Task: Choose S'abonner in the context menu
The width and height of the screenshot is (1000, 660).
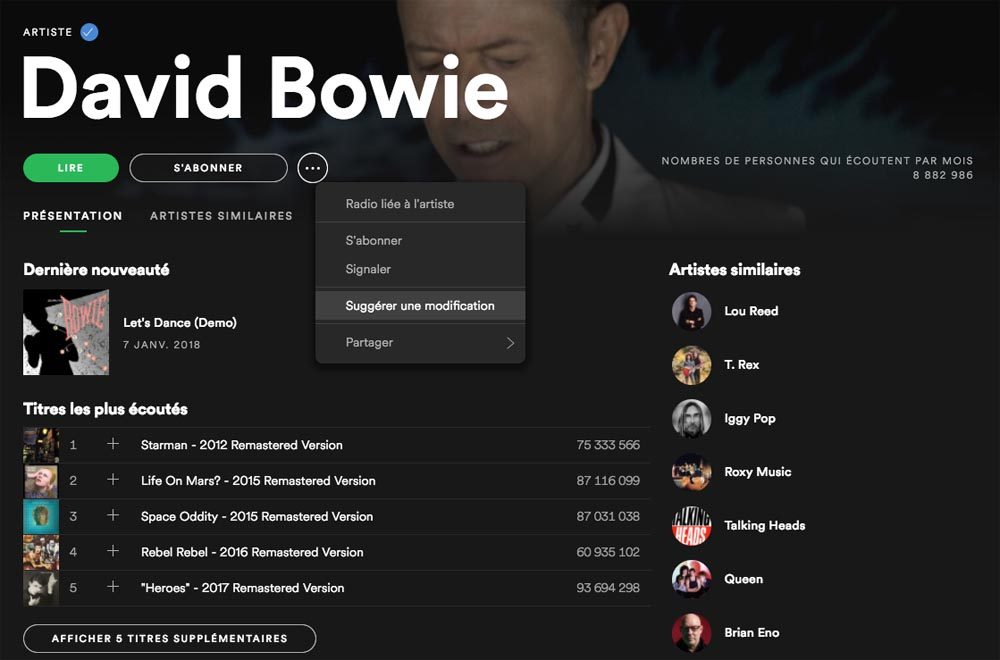Action: pos(420,240)
